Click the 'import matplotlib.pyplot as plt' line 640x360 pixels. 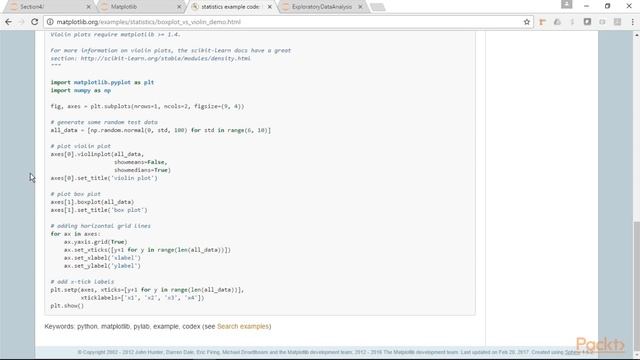click(102, 82)
